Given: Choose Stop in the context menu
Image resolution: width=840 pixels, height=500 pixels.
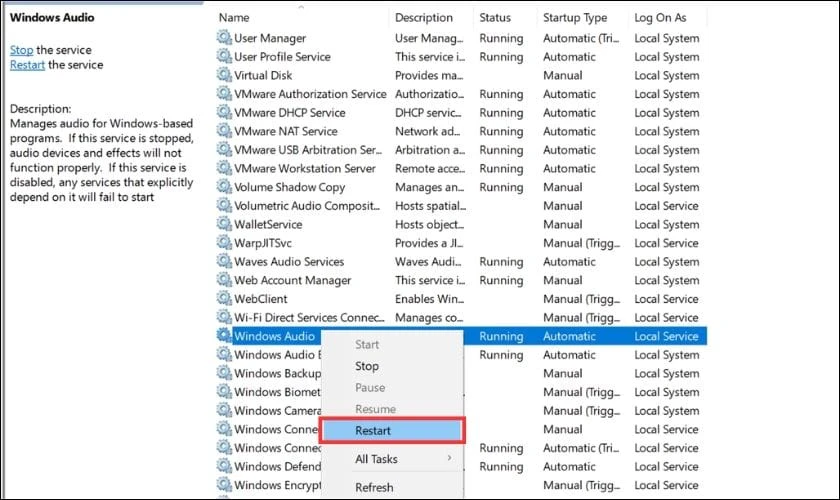Looking at the screenshot, I should [x=367, y=366].
